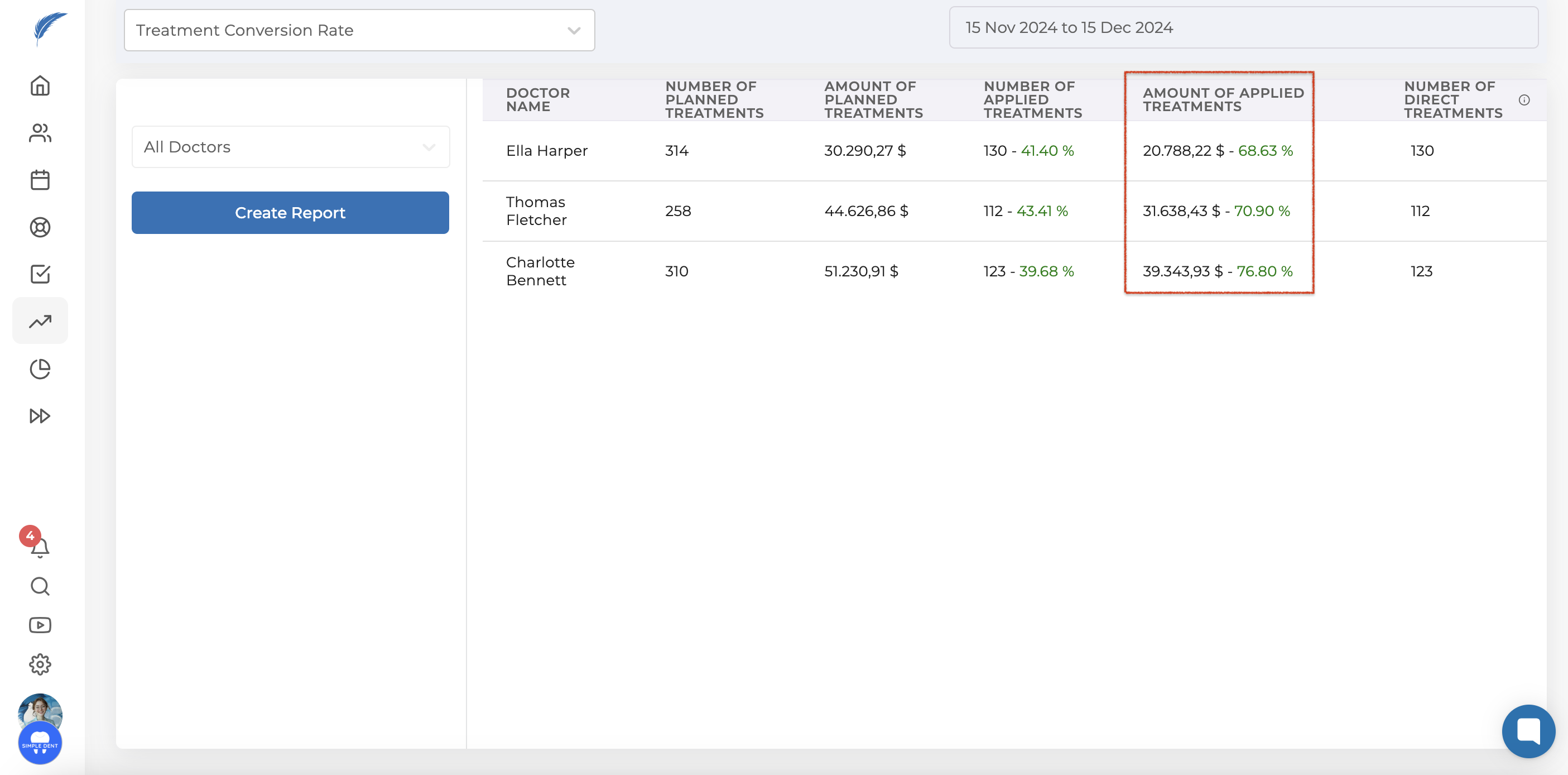Select the trending reports icon
1568x775 pixels.
click(40, 321)
